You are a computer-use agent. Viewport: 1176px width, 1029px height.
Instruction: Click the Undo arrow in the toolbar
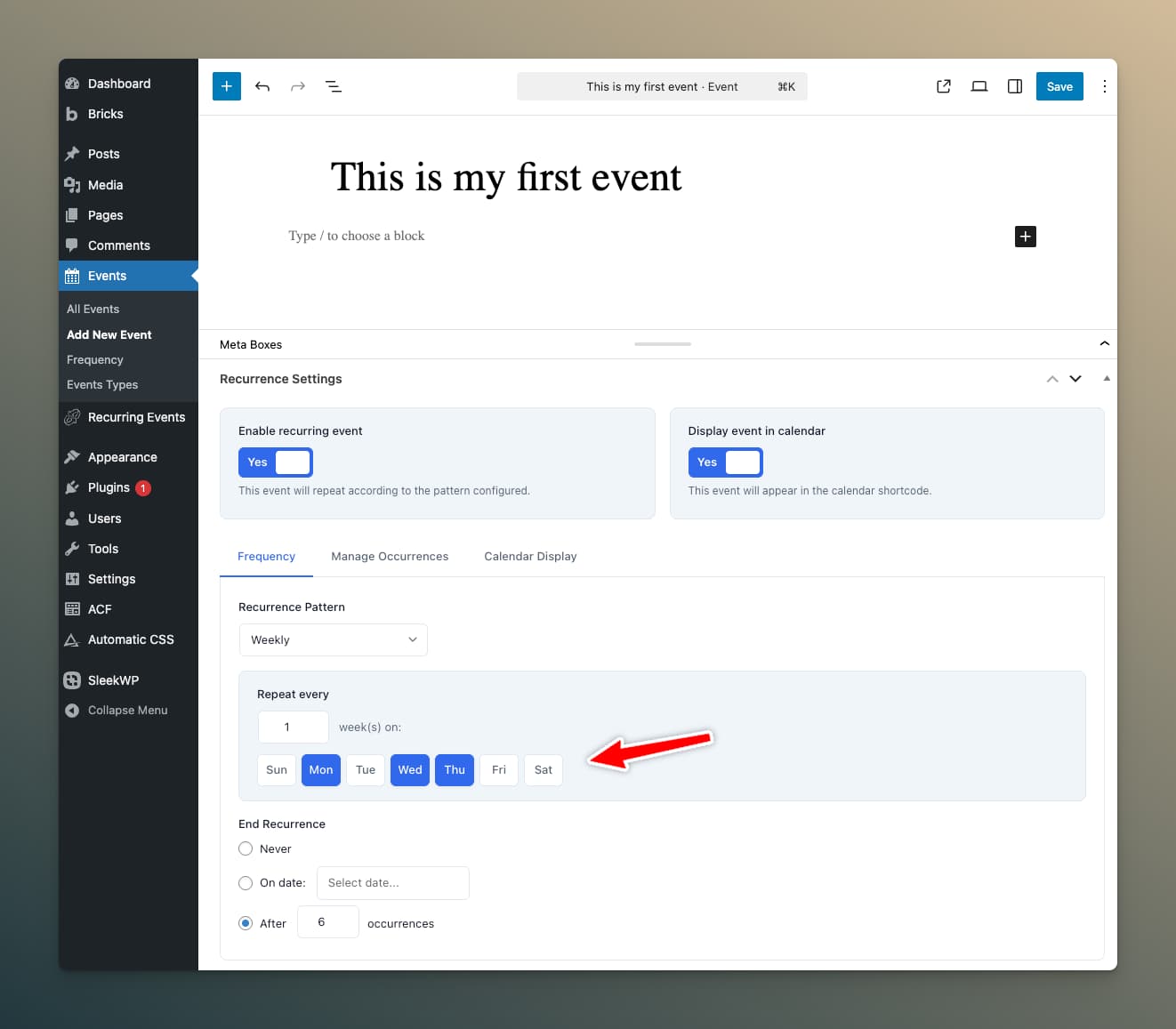262,86
